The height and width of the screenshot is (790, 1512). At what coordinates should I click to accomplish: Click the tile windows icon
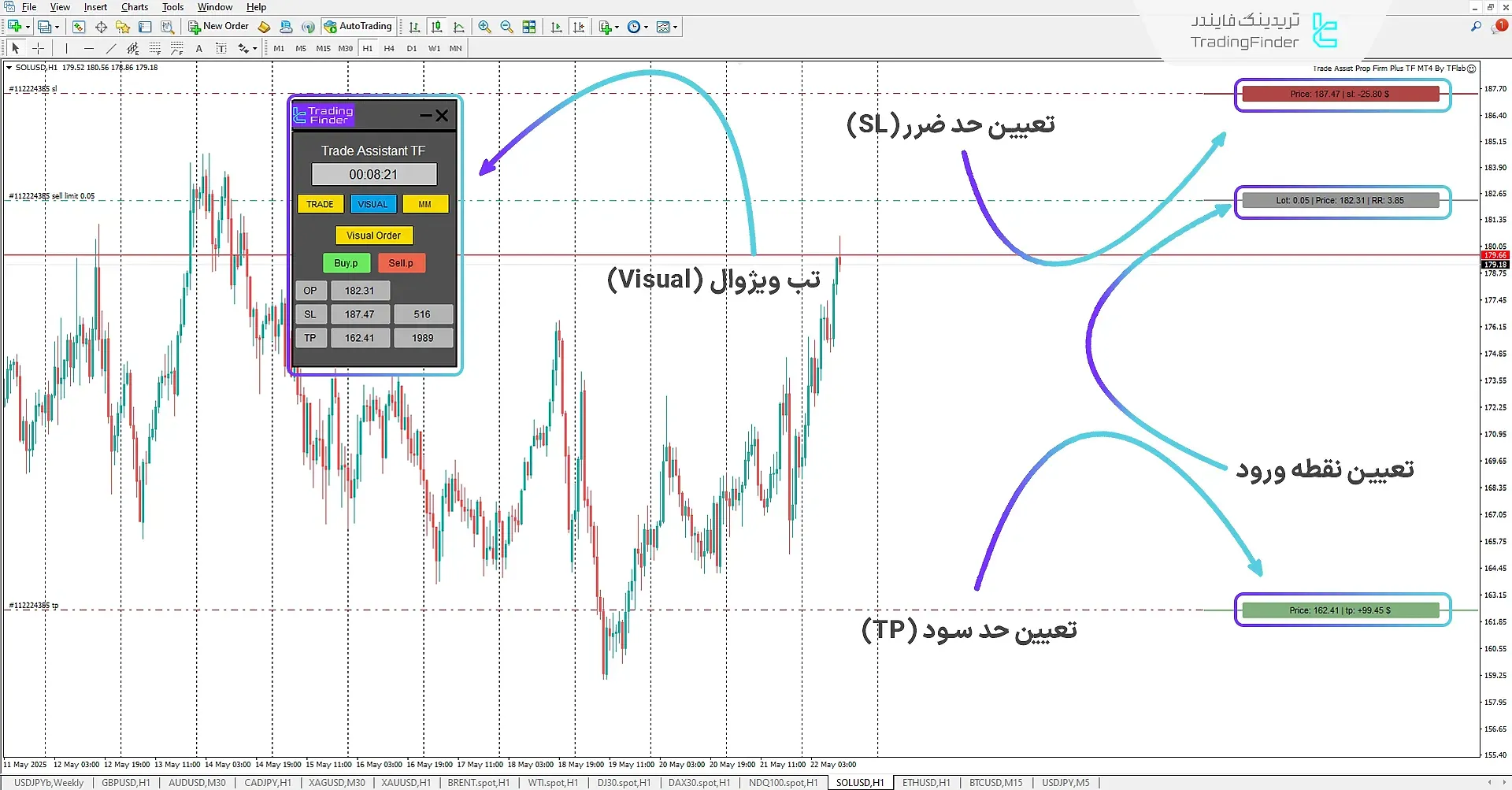click(x=529, y=27)
